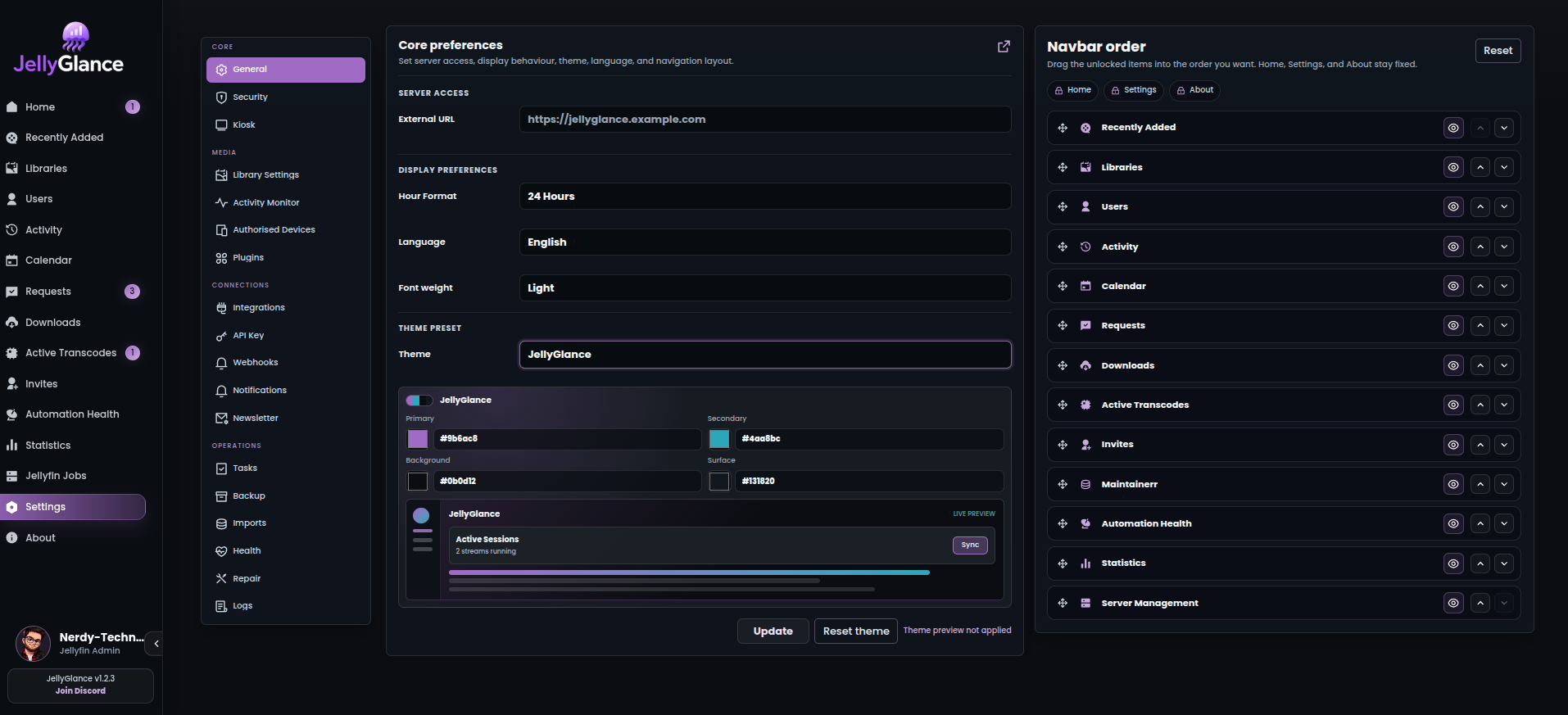Viewport: 1568px width, 715px height.
Task: Move Libraries up with the up arrow
Action: tap(1480, 167)
